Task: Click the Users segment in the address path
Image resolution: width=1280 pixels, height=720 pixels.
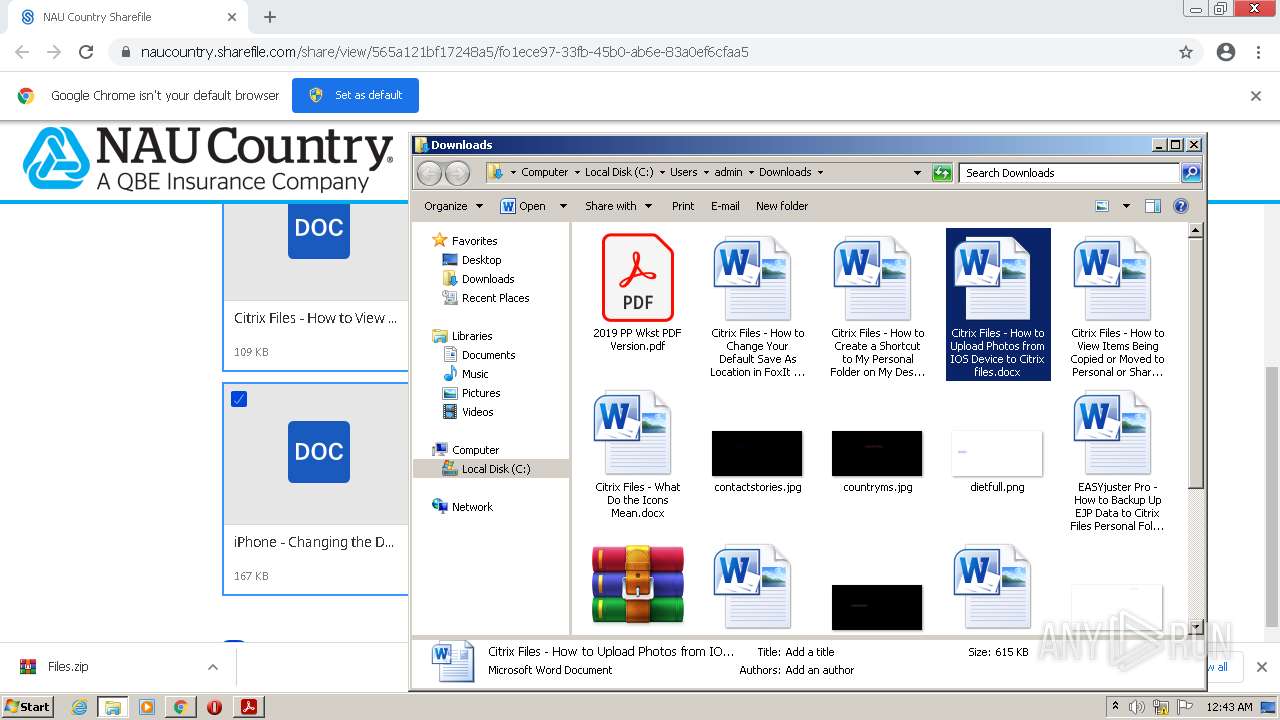Action: (x=683, y=172)
